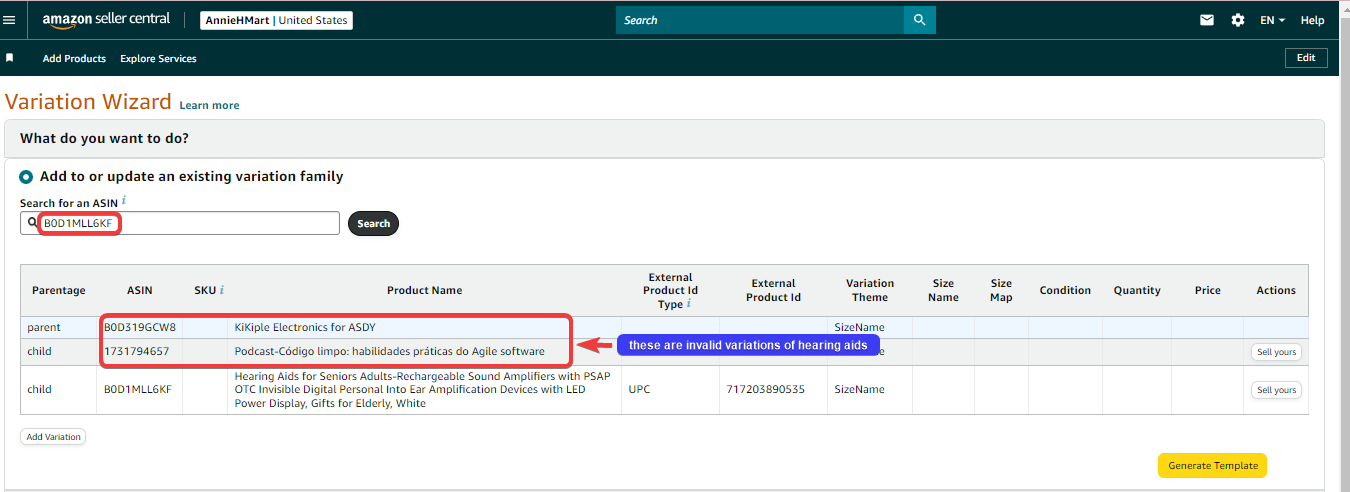Click Add Products in navigation bar
The height and width of the screenshot is (492, 1350).
tap(74, 58)
